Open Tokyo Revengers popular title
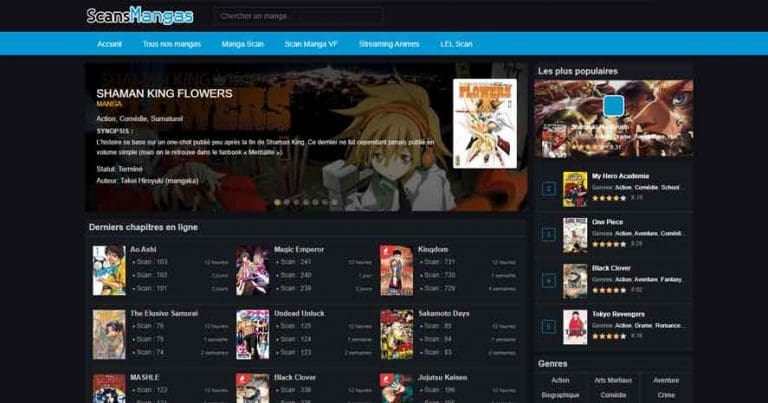The width and height of the screenshot is (768, 403). click(x=618, y=314)
